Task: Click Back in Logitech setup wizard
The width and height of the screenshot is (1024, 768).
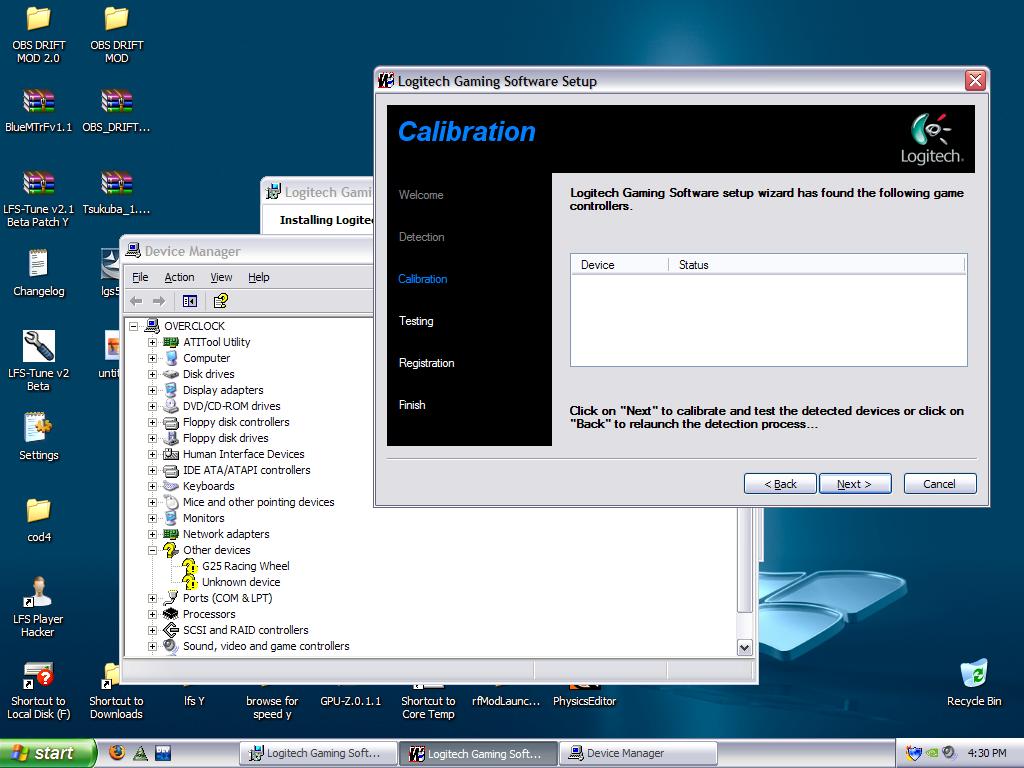Action: [780, 484]
